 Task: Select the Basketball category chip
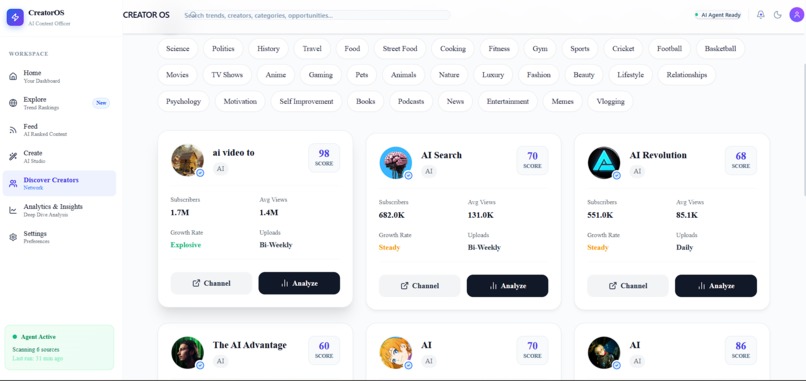click(x=720, y=48)
